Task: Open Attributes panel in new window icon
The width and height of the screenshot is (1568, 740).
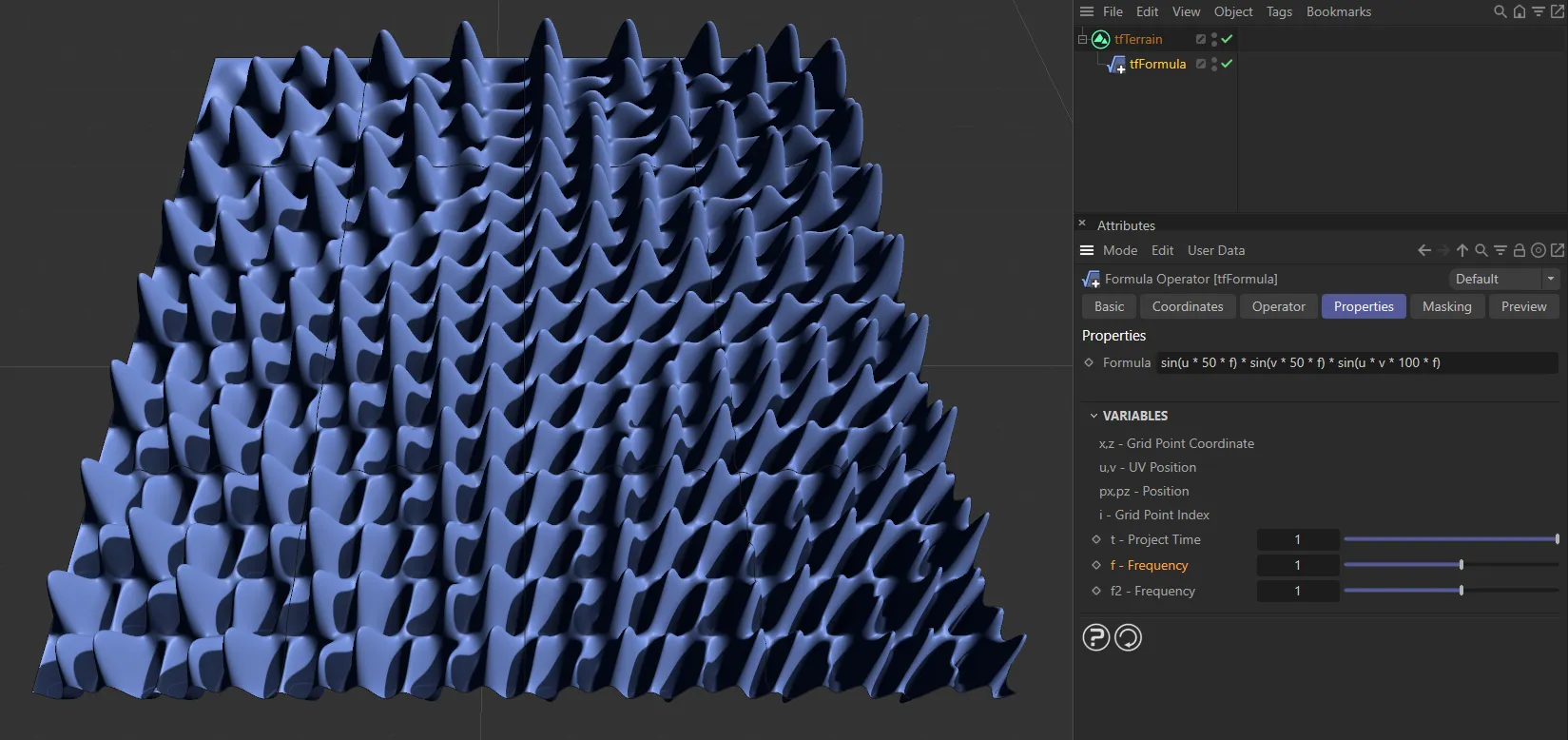Action: pos(1557,250)
